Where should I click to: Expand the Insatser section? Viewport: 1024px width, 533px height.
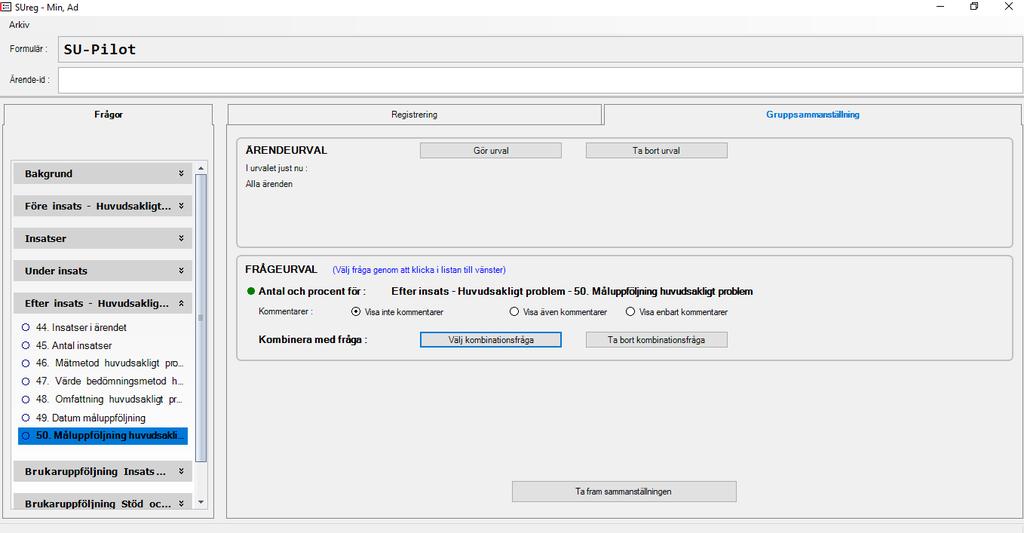[x=103, y=238]
